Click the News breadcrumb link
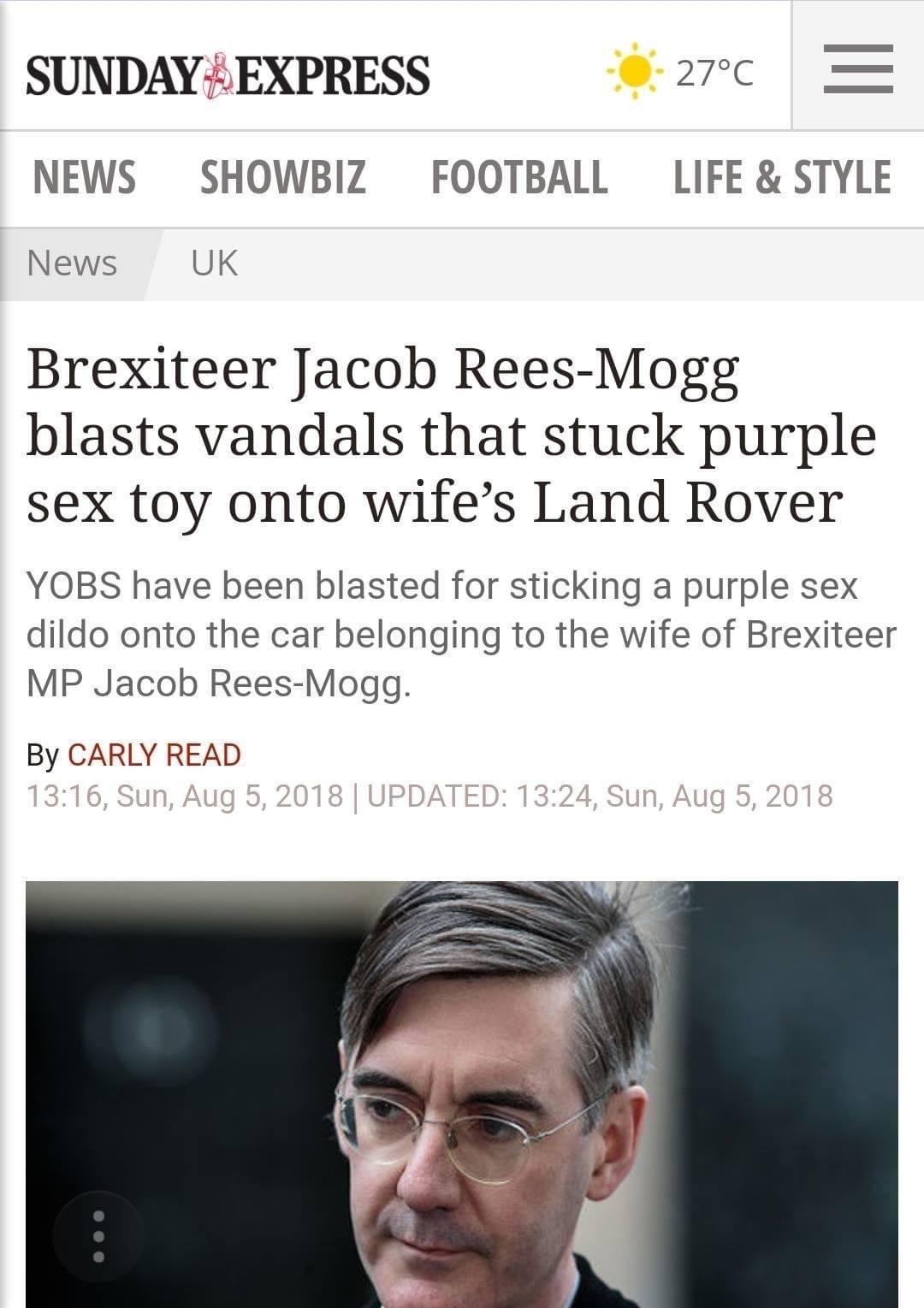924x1308 pixels. coord(71,263)
